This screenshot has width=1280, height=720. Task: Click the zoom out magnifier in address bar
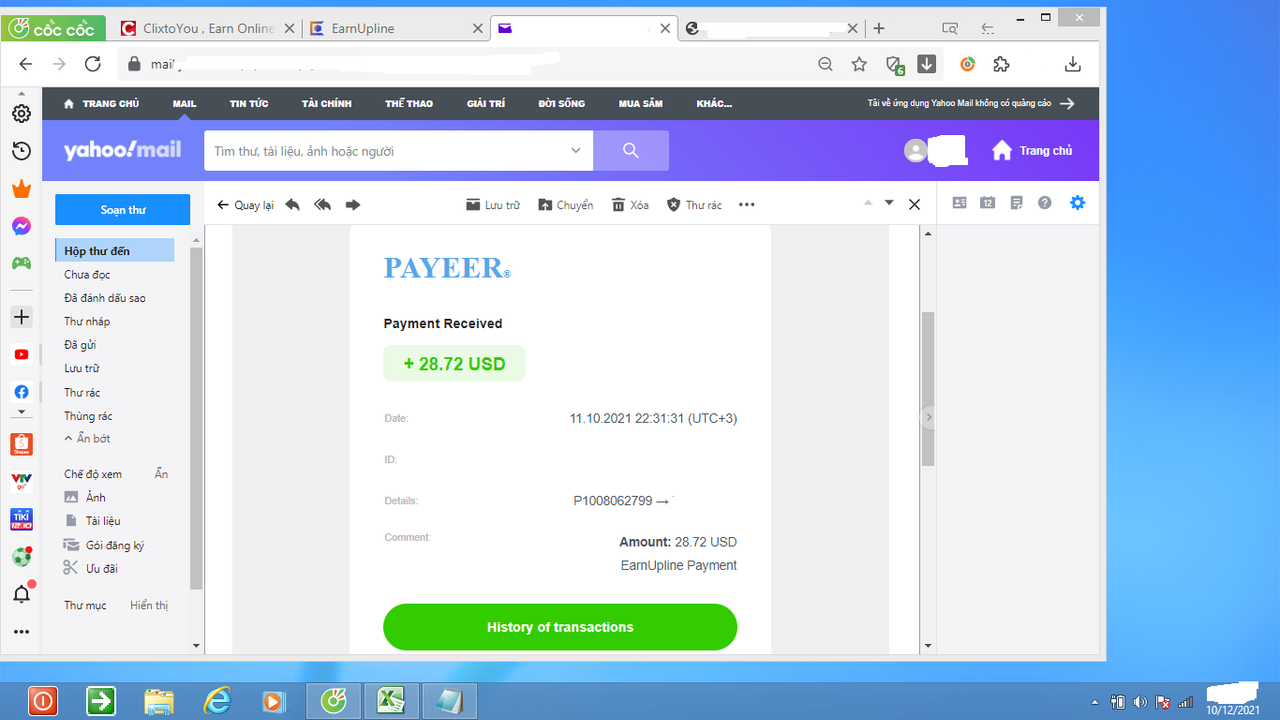826,64
